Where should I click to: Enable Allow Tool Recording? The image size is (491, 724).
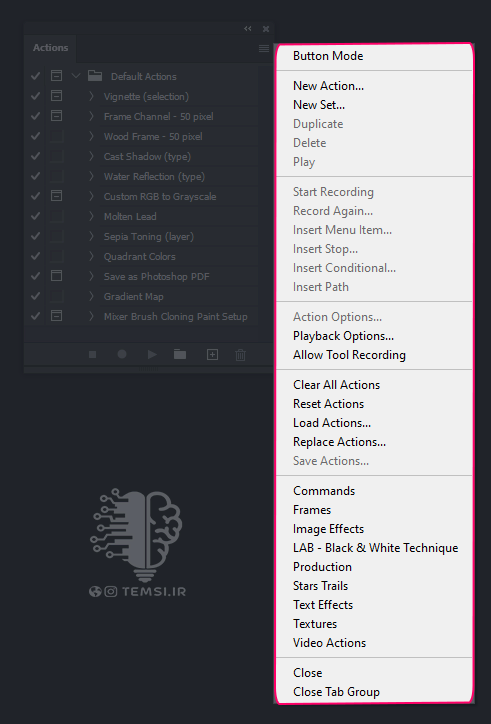pos(349,355)
